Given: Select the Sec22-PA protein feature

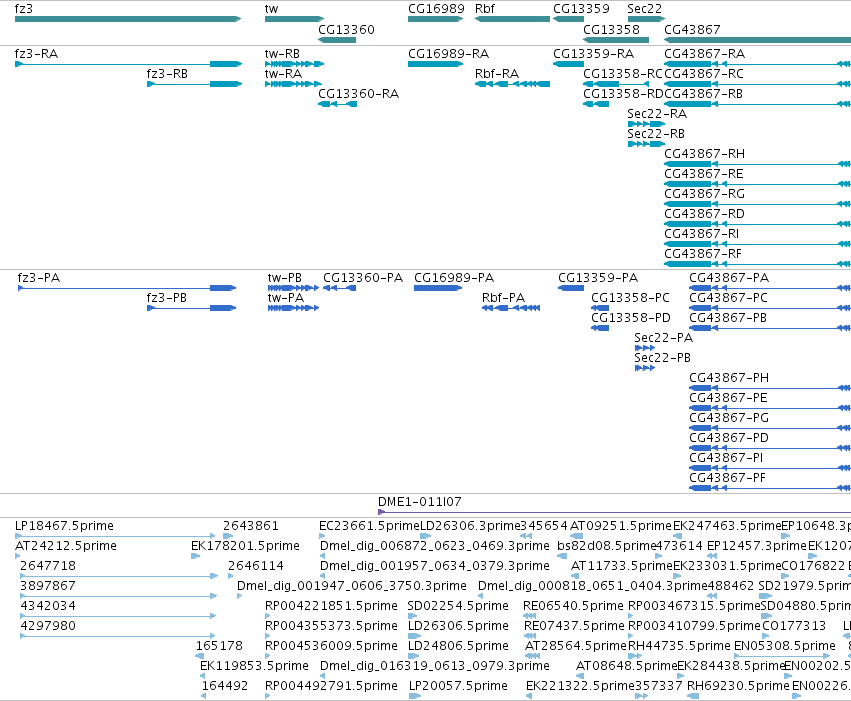Looking at the screenshot, I should click(645, 348).
